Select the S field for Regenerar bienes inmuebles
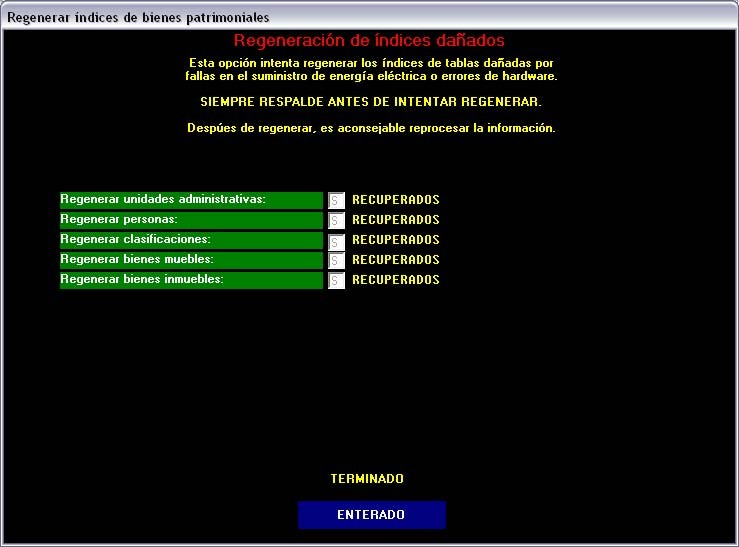The width and height of the screenshot is (739, 547). click(x=336, y=280)
